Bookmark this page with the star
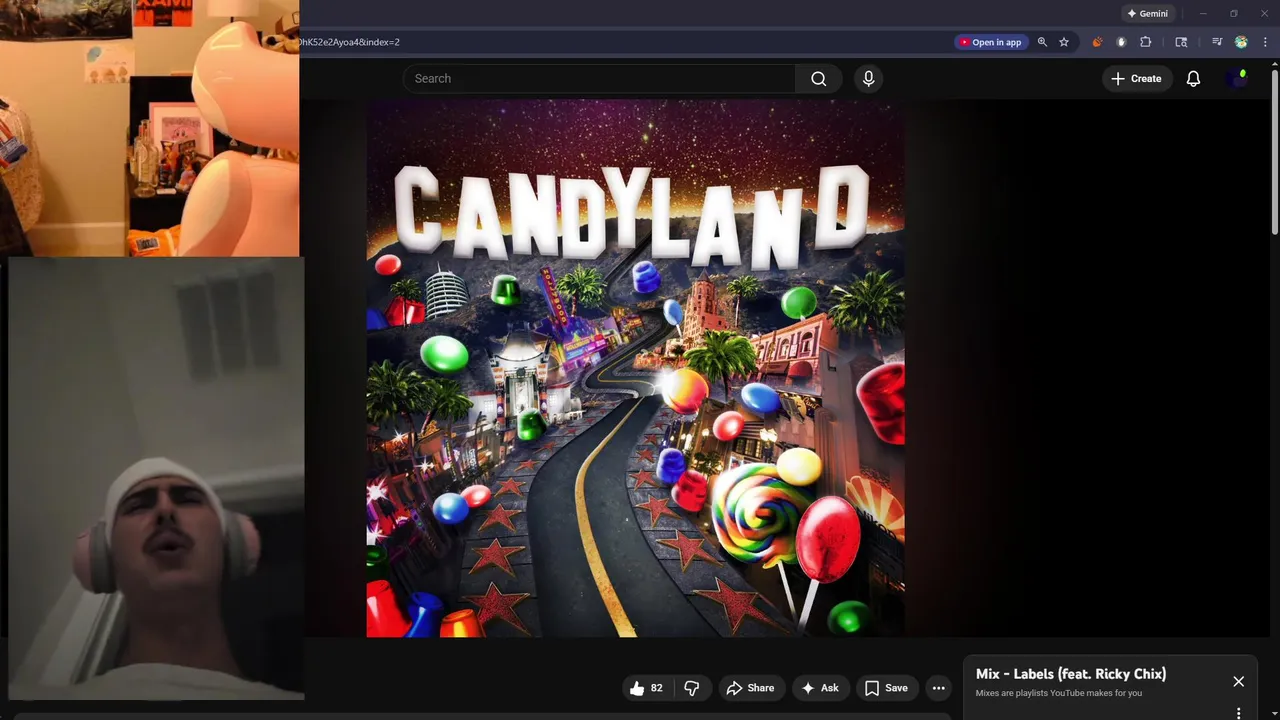 point(1064,42)
